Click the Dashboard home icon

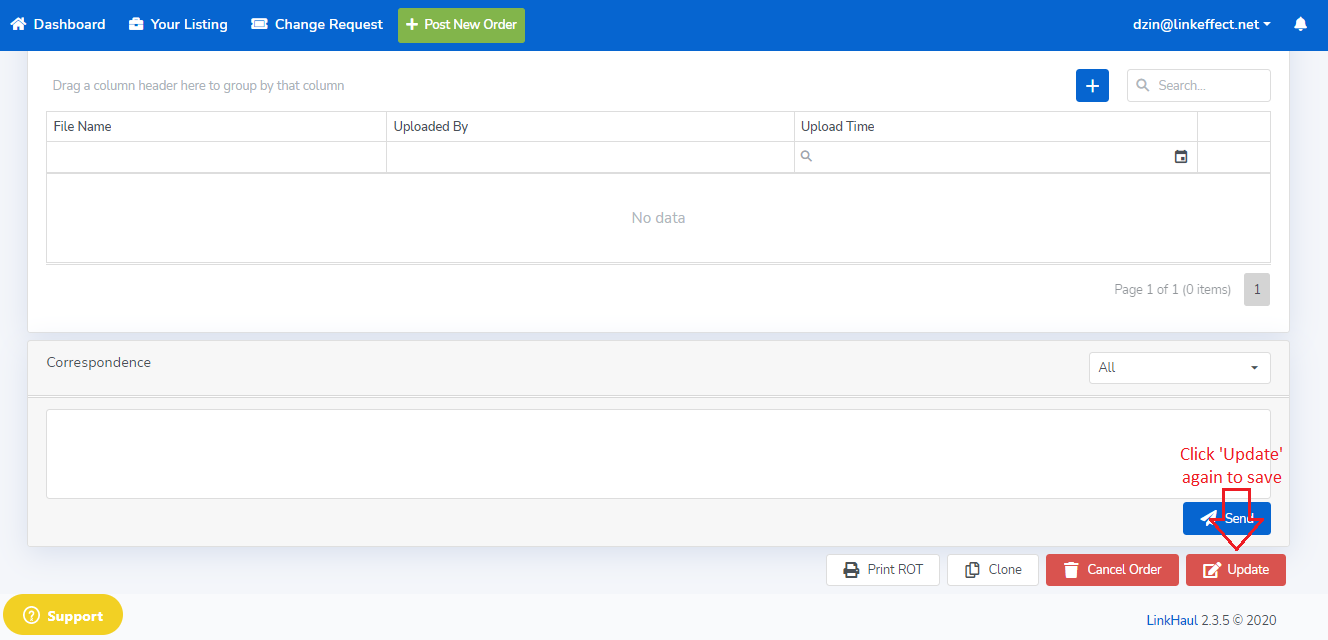[18, 24]
